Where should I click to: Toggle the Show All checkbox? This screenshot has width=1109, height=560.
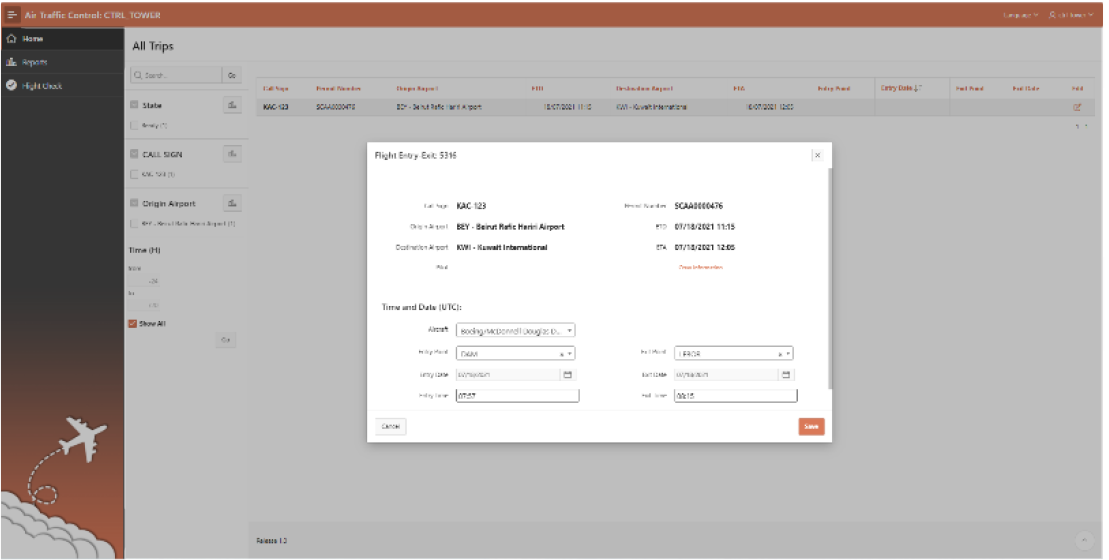tap(133, 324)
